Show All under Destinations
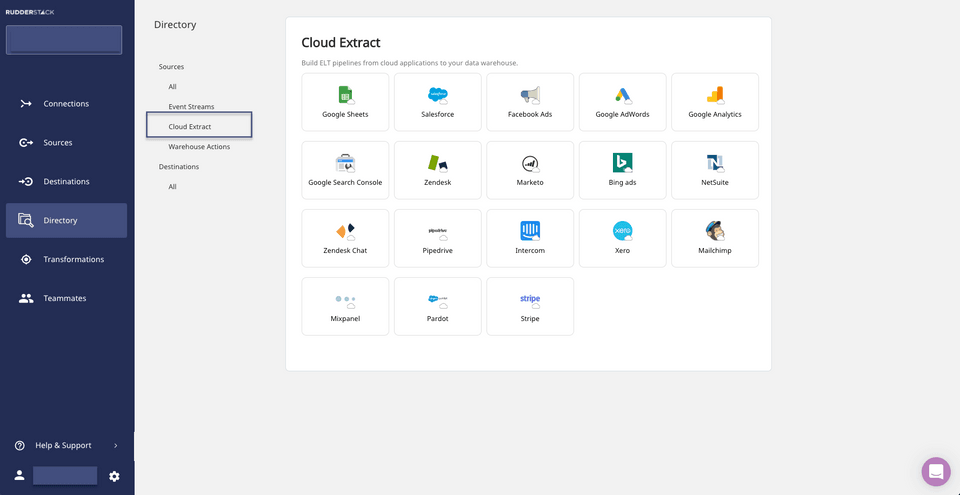 (173, 186)
